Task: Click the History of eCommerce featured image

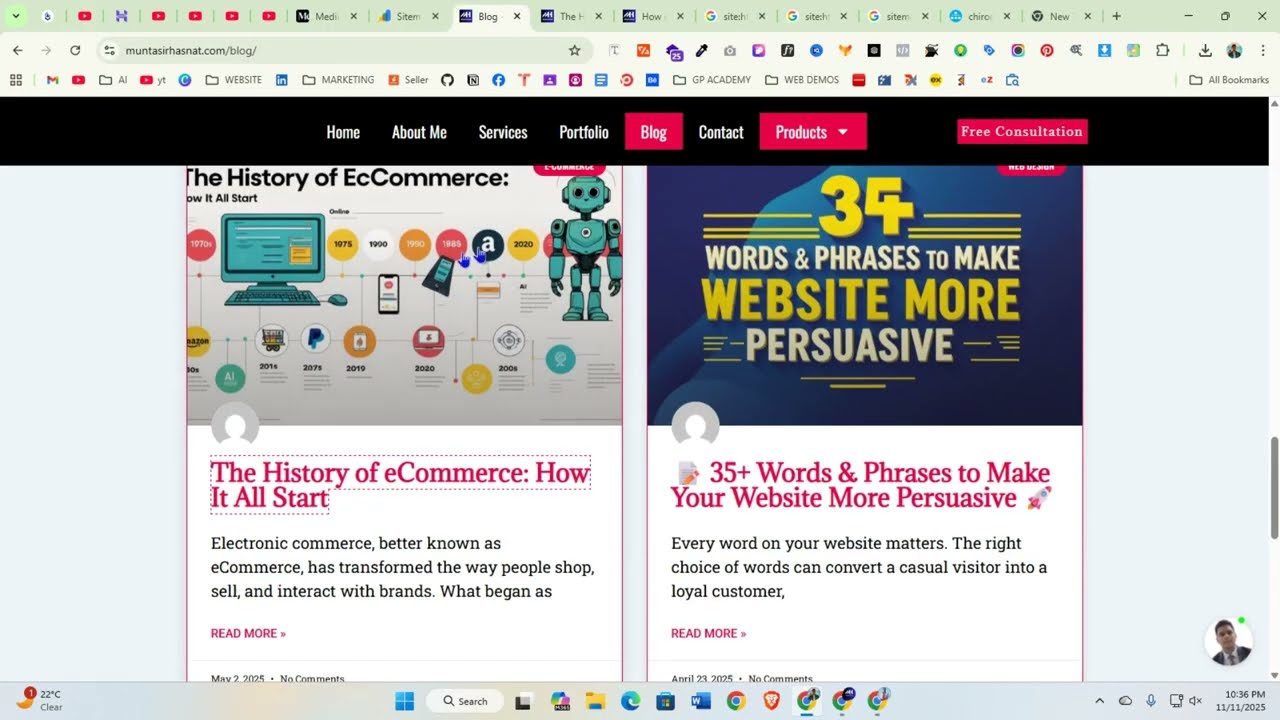Action: 404,295
